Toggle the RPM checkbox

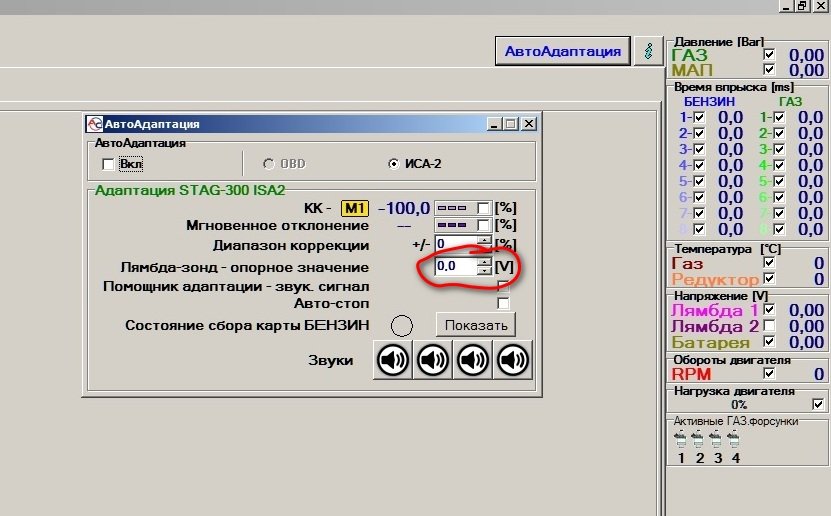pos(769,373)
